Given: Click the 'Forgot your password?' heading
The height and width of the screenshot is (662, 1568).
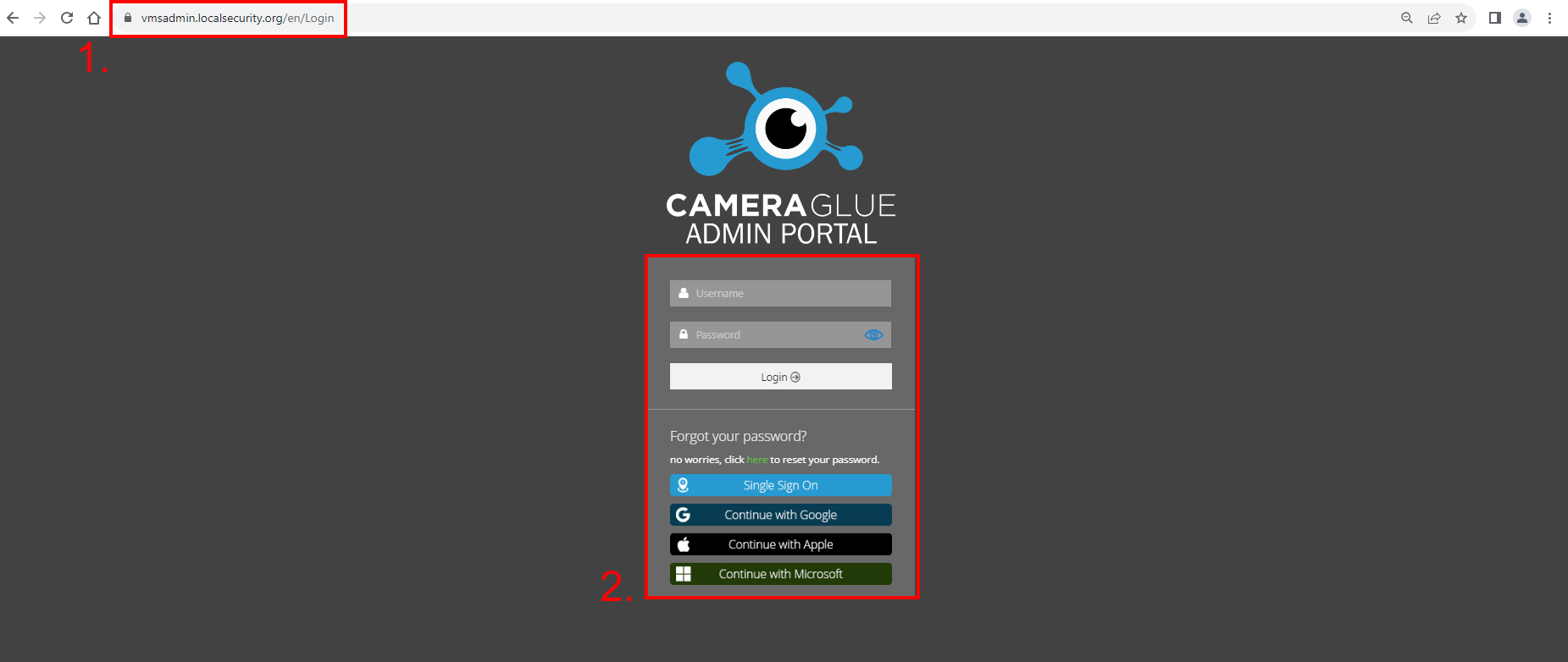Looking at the screenshot, I should pos(738,436).
